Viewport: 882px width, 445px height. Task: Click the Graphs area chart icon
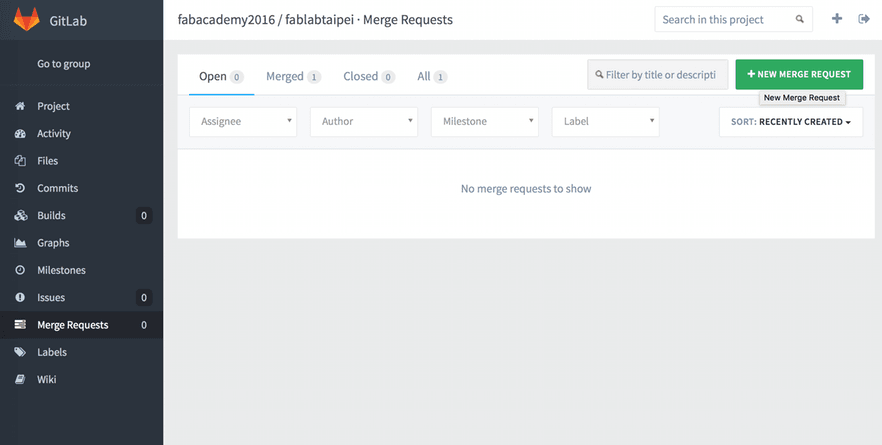pyautogui.click(x=20, y=242)
